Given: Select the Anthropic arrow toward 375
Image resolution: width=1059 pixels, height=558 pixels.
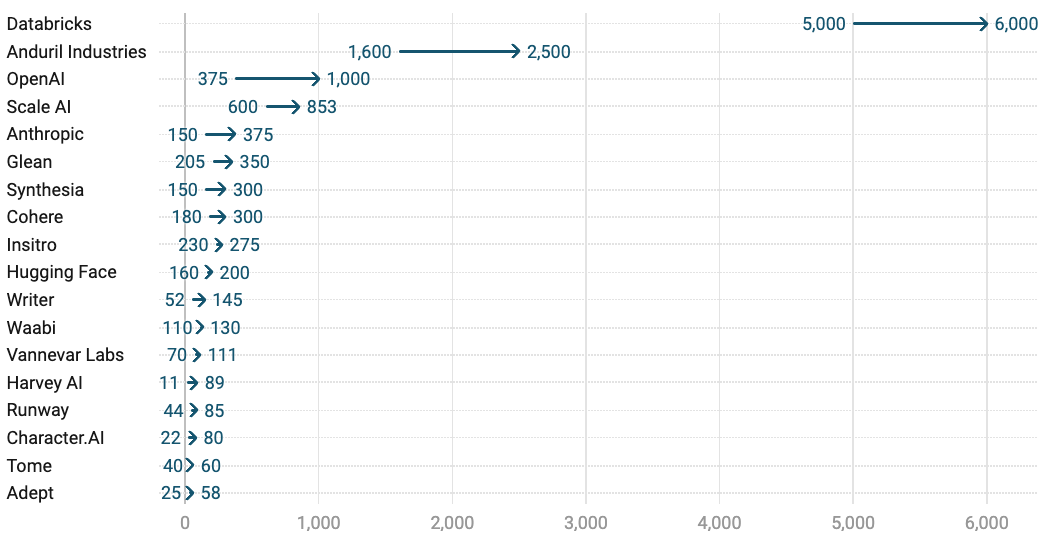Looking at the screenshot, I should [x=220, y=134].
